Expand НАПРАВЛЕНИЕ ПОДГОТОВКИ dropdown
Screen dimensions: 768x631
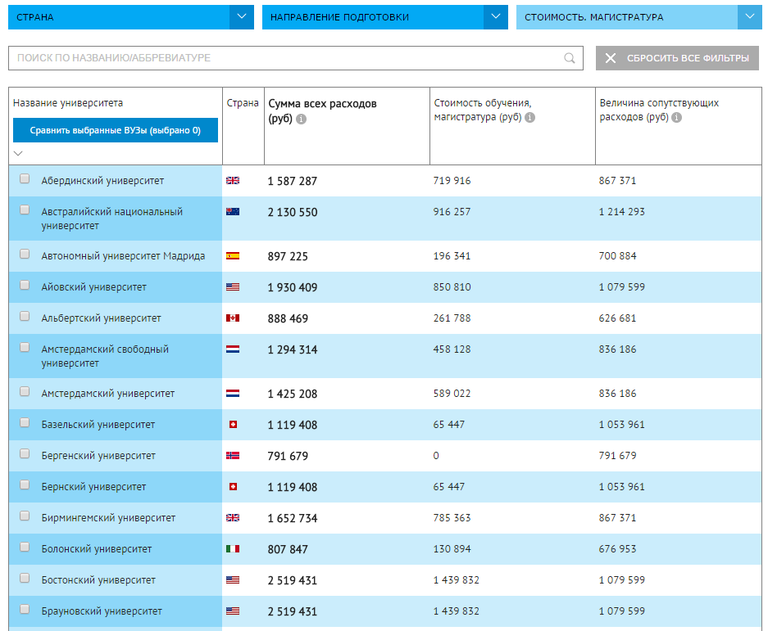click(x=496, y=17)
